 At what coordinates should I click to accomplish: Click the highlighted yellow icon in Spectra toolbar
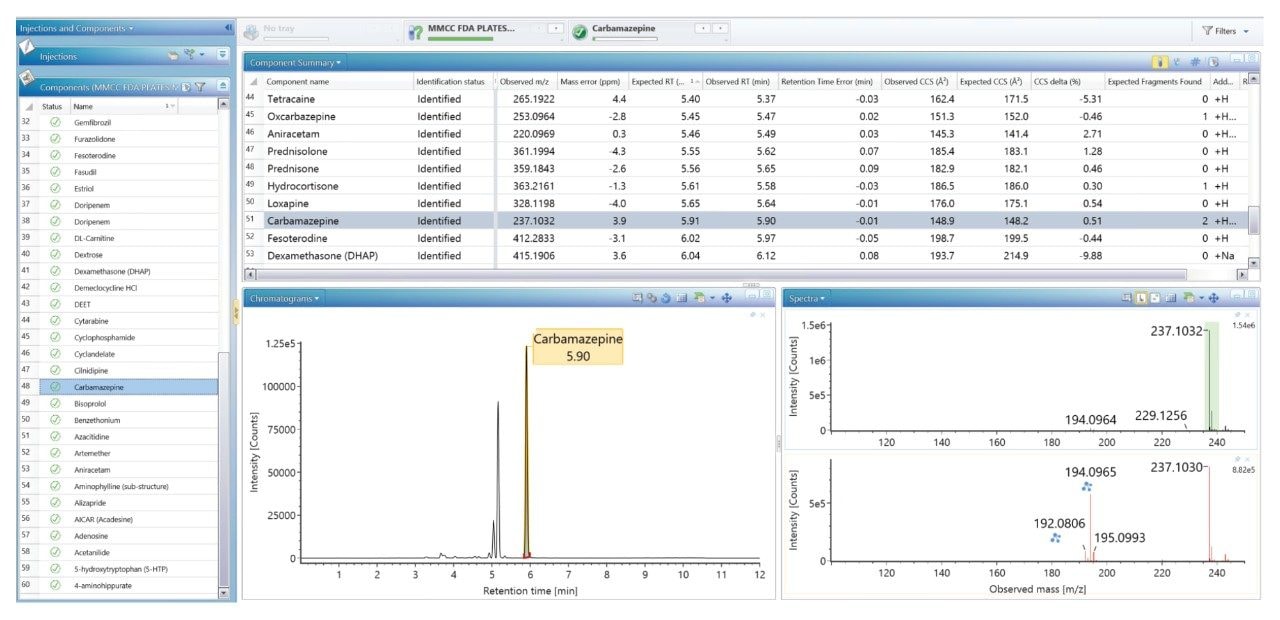tap(1140, 297)
